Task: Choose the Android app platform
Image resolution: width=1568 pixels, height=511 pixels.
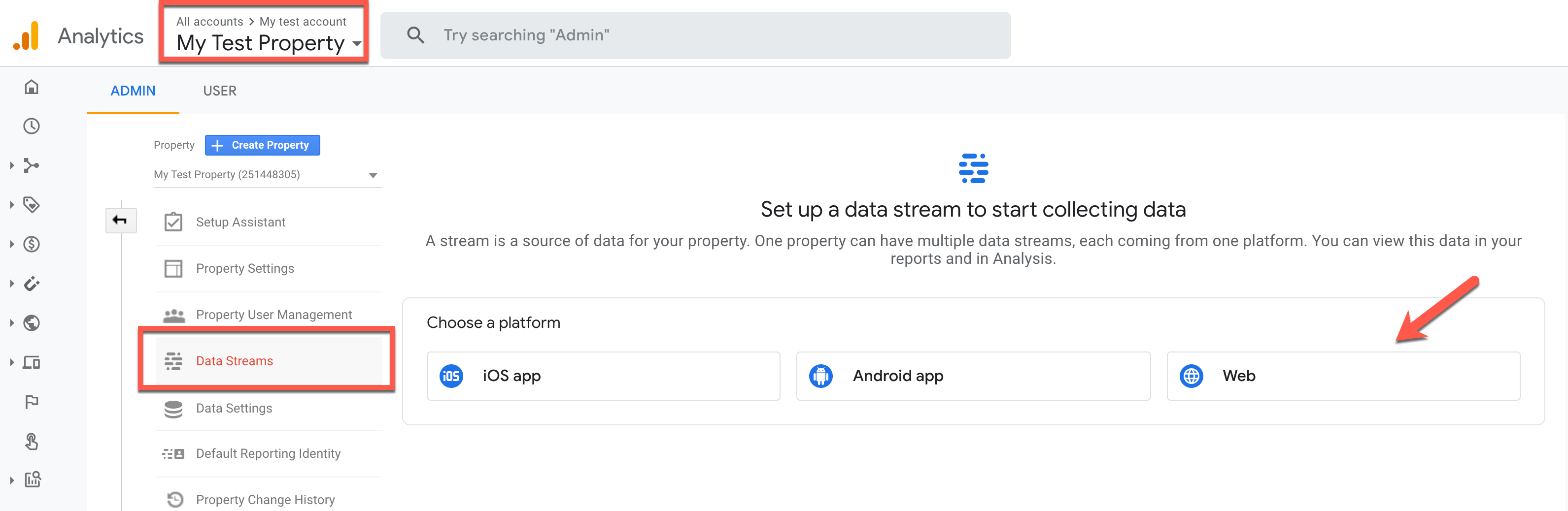Action: tap(973, 376)
